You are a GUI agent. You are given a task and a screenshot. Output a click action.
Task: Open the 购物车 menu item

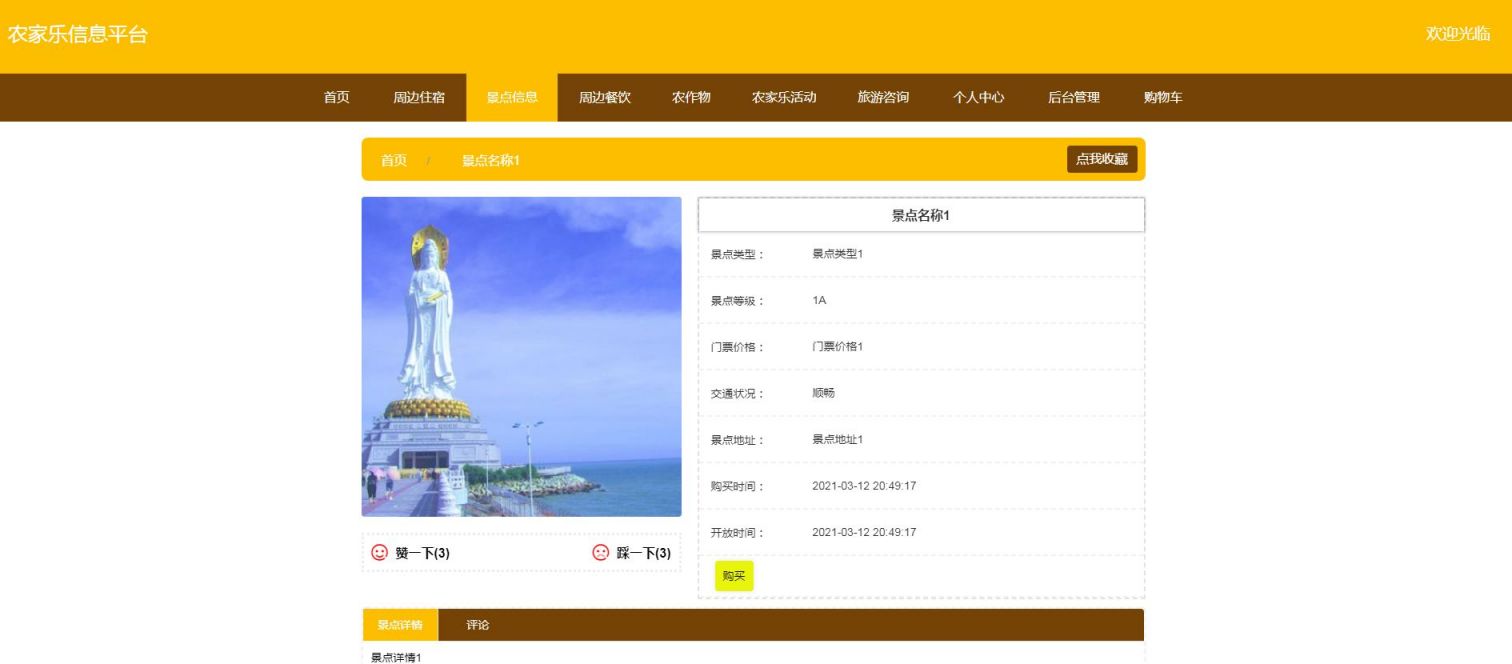pos(1163,97)
